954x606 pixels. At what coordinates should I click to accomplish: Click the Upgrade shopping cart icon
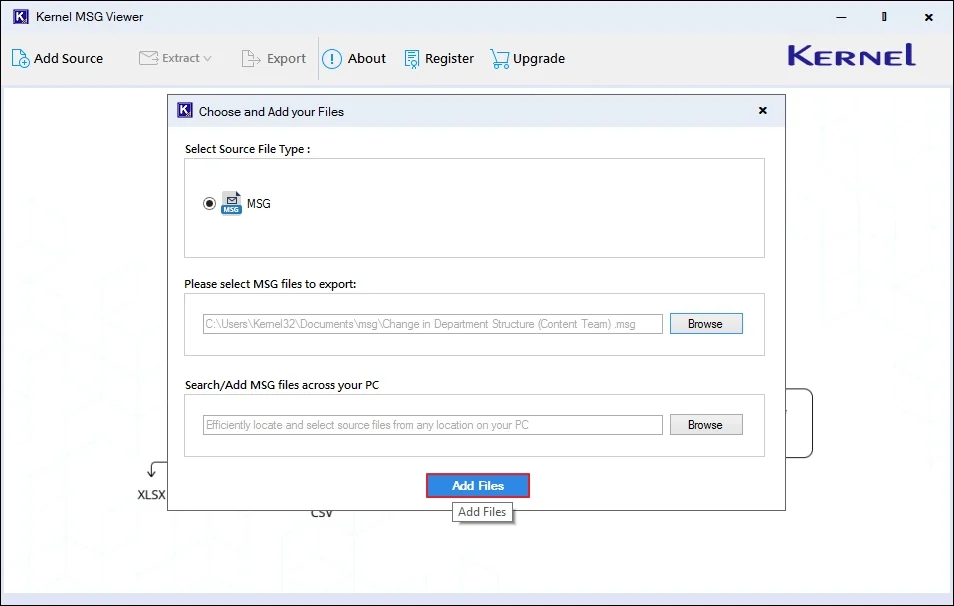(x=500, y=58)
